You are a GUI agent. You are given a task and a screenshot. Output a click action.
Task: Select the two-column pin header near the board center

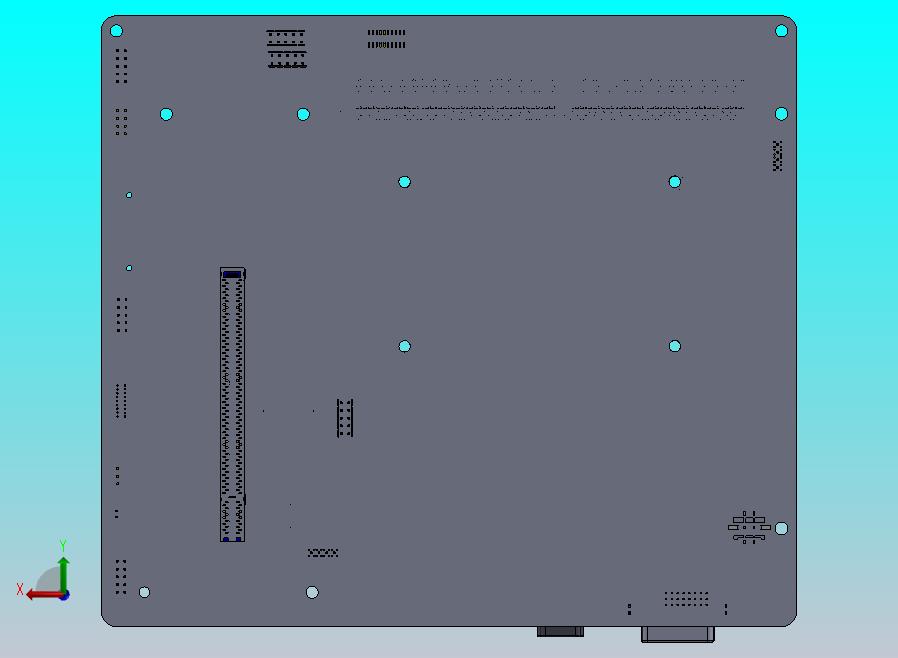345,418
